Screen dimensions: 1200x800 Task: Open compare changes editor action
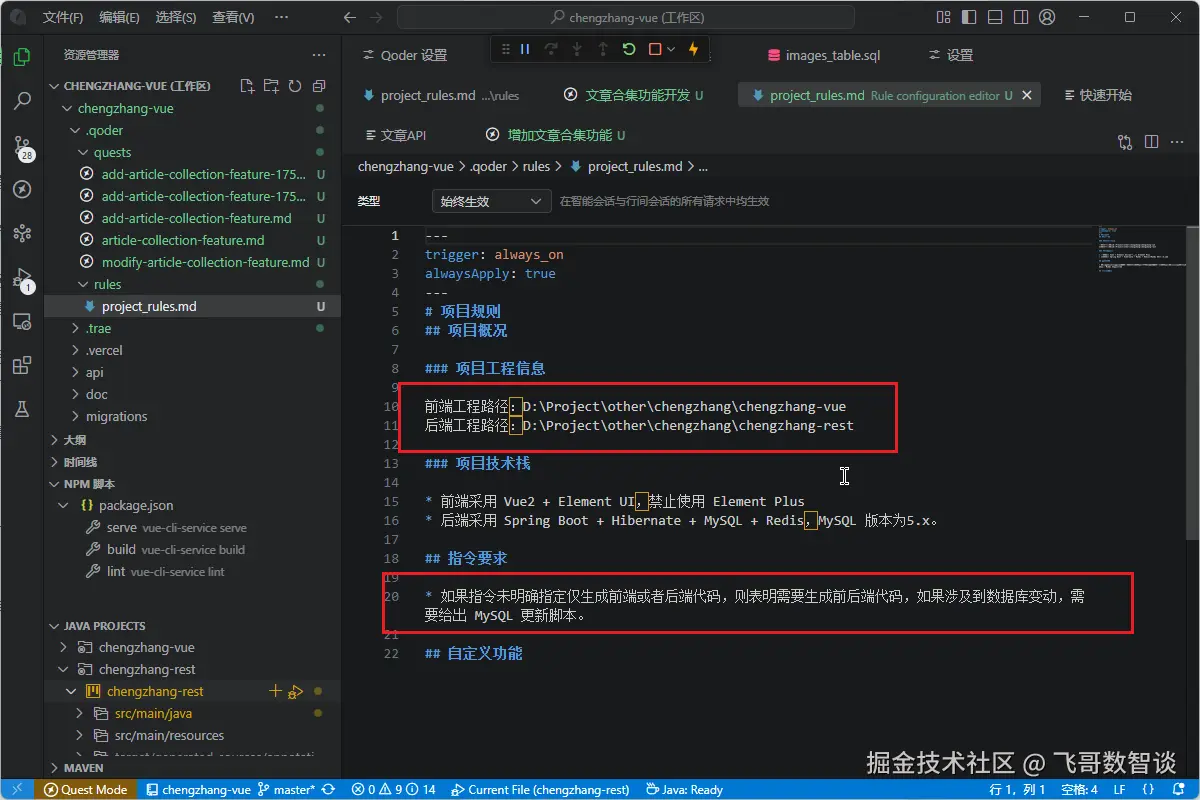1125,142
